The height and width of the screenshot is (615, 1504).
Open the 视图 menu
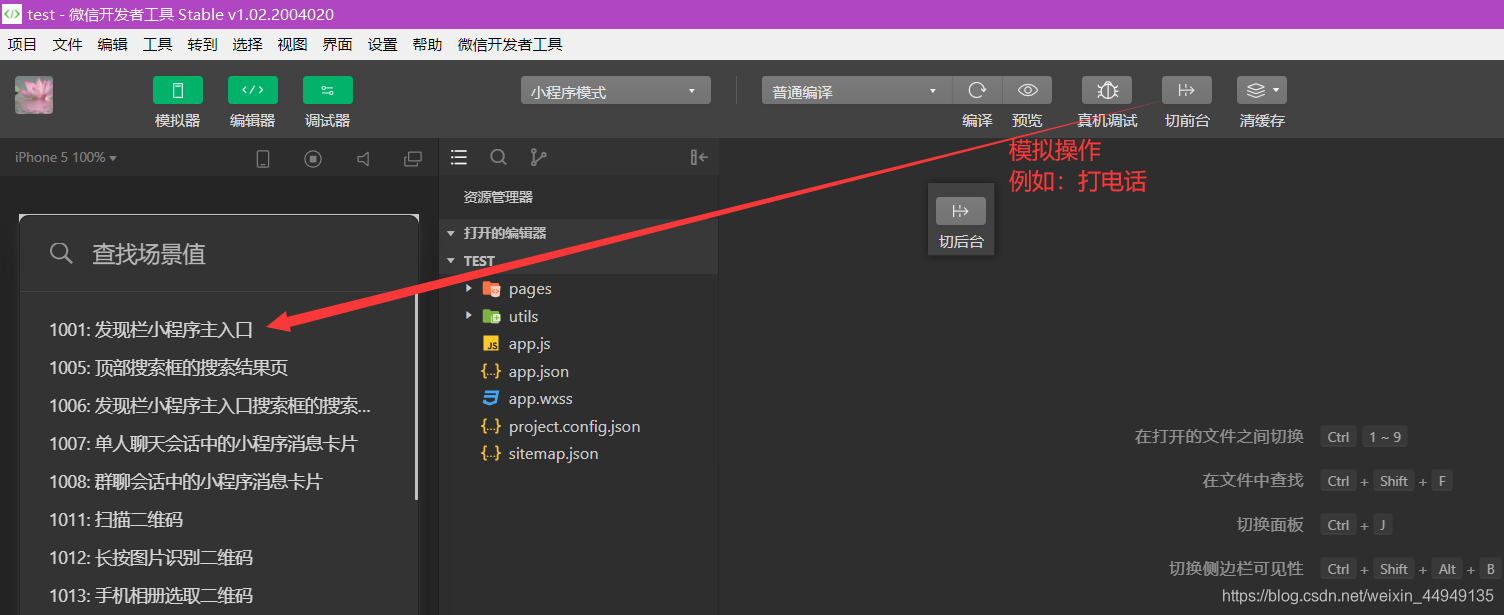292,44
